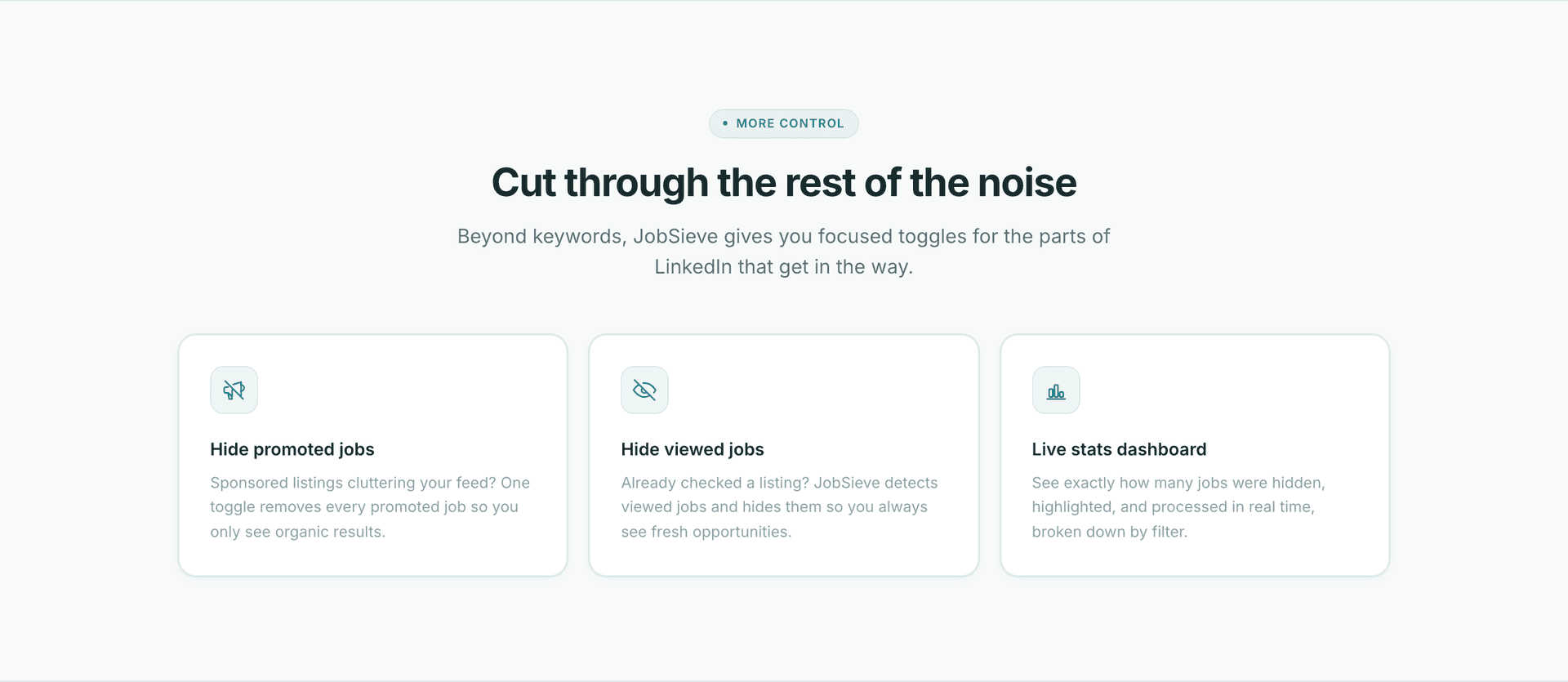1568x682 pixels.
Task: Click the Live stats dashboard card
Action: [1195, 455]
